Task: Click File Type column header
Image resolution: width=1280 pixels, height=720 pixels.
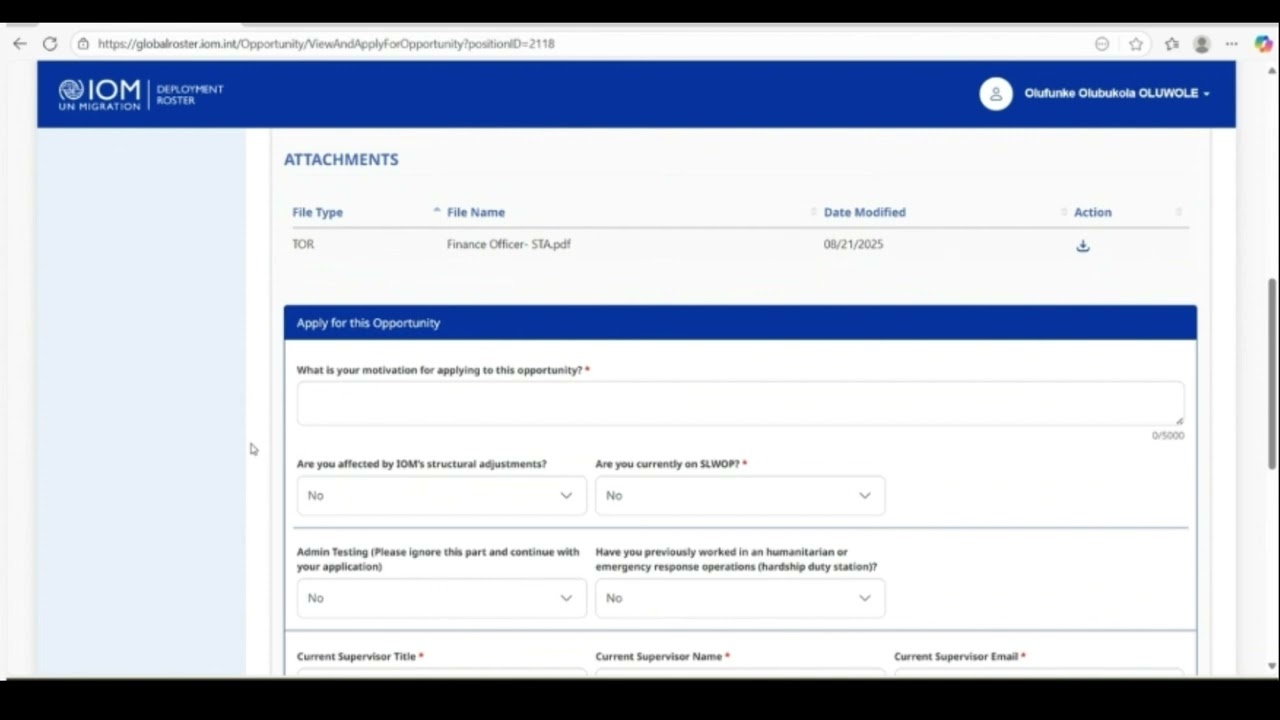Action: tap(317, 212)
